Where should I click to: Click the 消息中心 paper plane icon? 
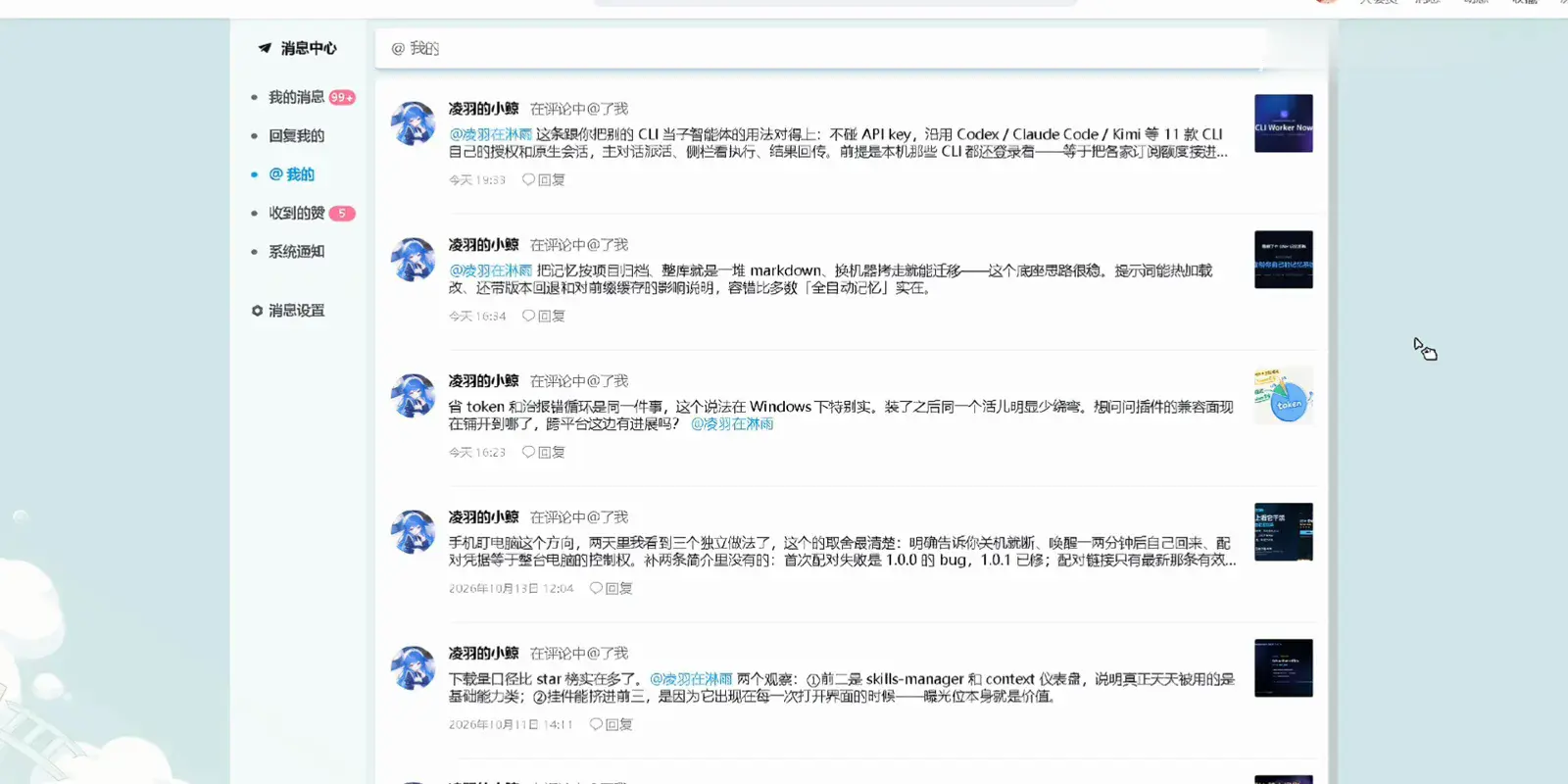[265, 48]
